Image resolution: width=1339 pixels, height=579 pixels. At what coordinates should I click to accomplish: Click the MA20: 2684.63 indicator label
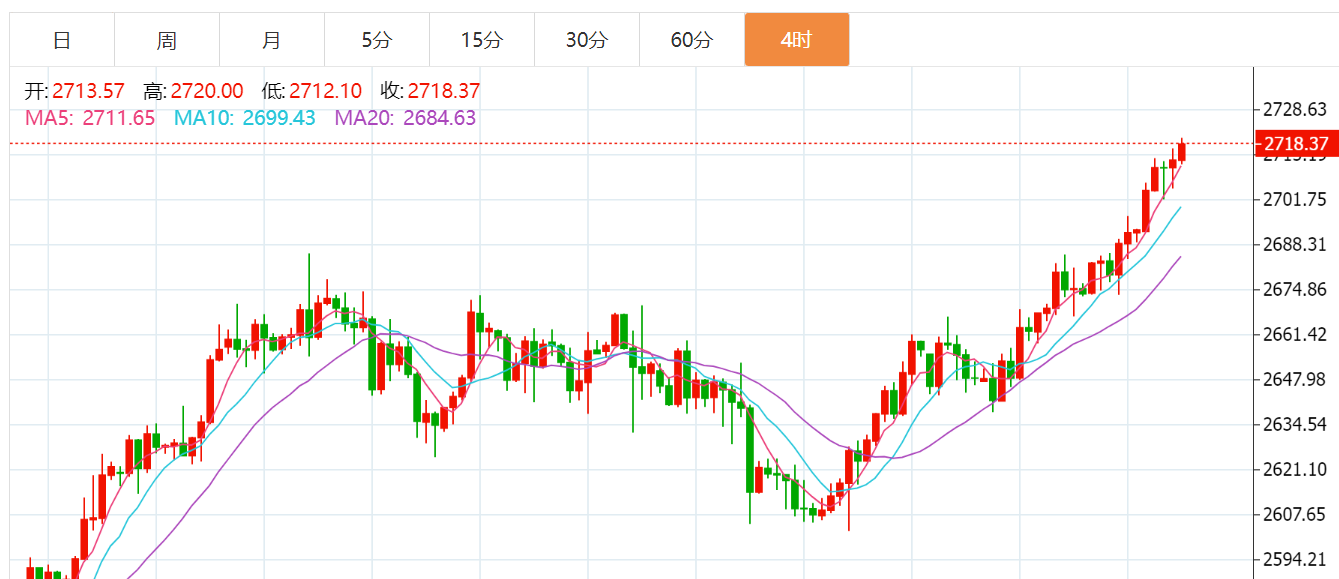tap(405, 118)
